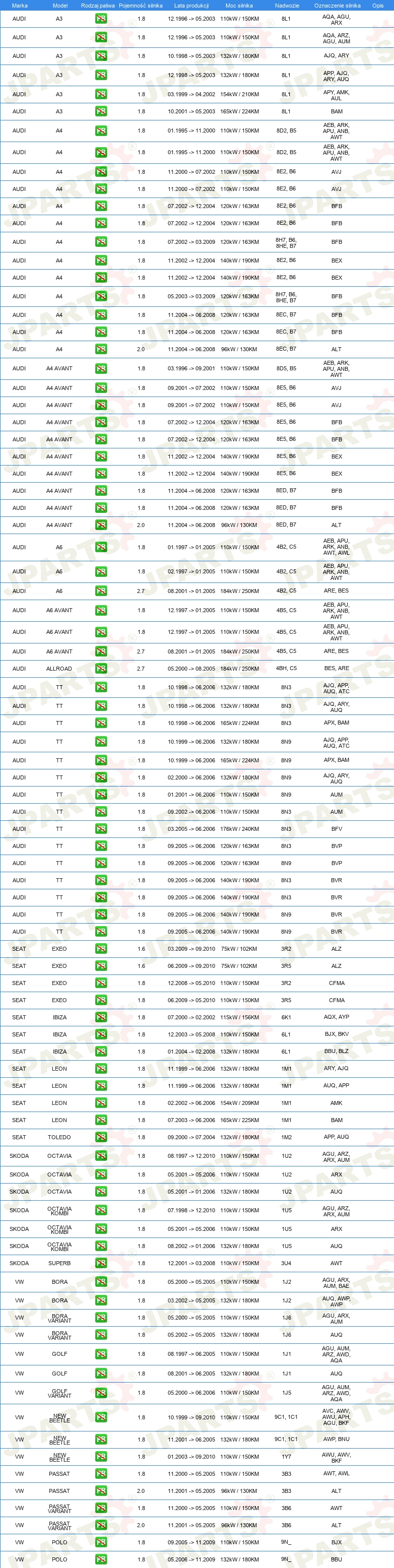Click the 4BH, C5 body code cell
This screenshot has width=394, height=1568.
point(286,668)
